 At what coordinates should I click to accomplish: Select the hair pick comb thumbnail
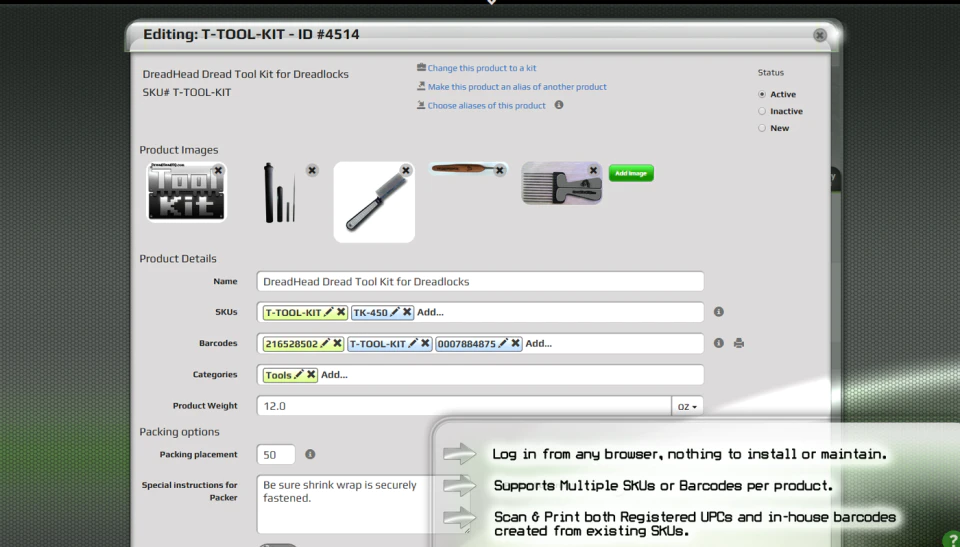(561, 183)
